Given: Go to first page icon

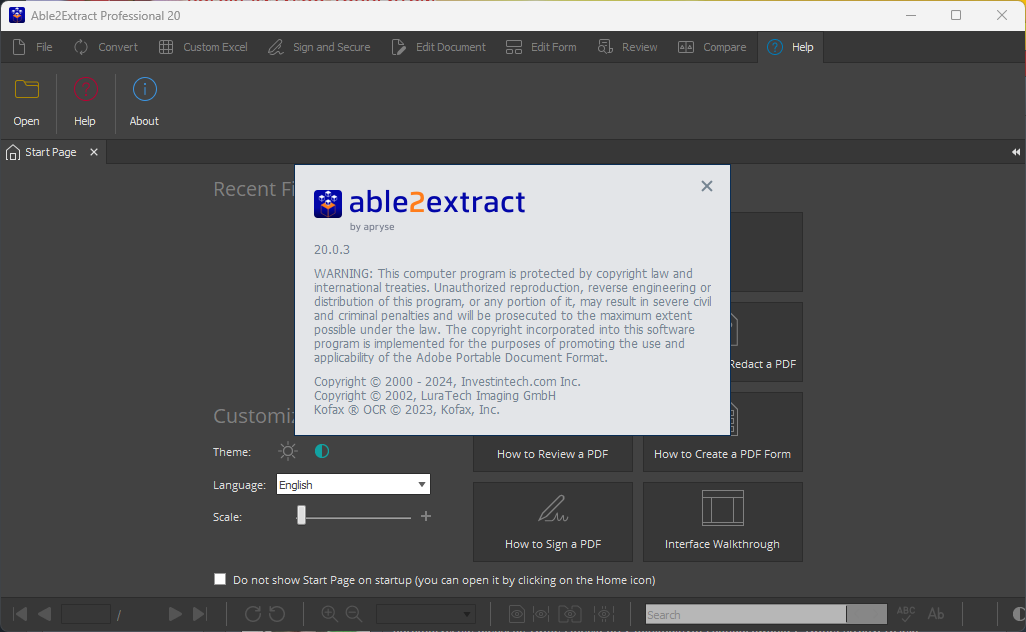Looking at the screenshot, I should (x=20, y=614).
